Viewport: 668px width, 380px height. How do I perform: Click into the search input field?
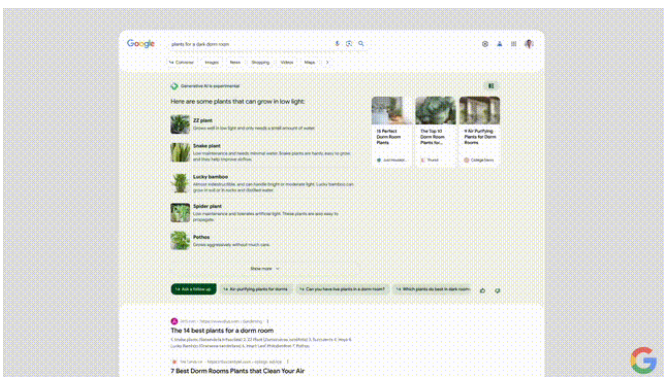tap(249, 44)
